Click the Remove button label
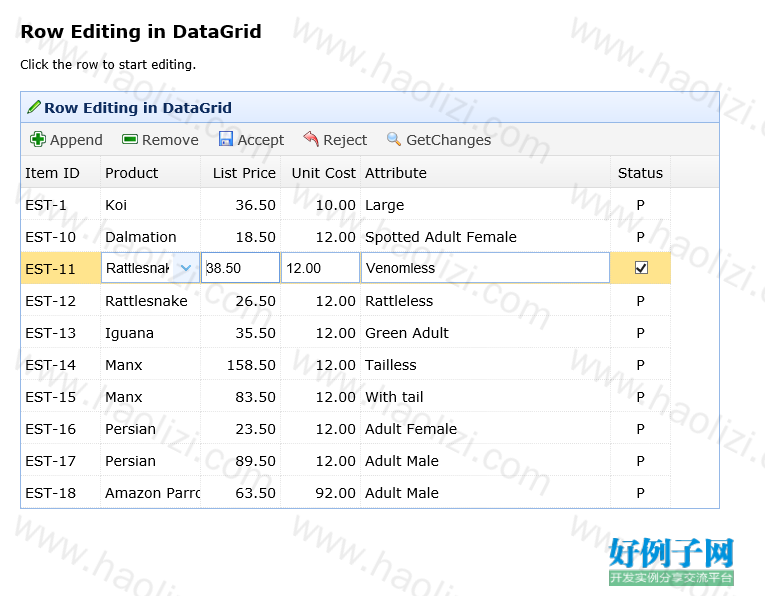Image resolution: width=765 pixels, height=596 pixels. click(170, 140)
